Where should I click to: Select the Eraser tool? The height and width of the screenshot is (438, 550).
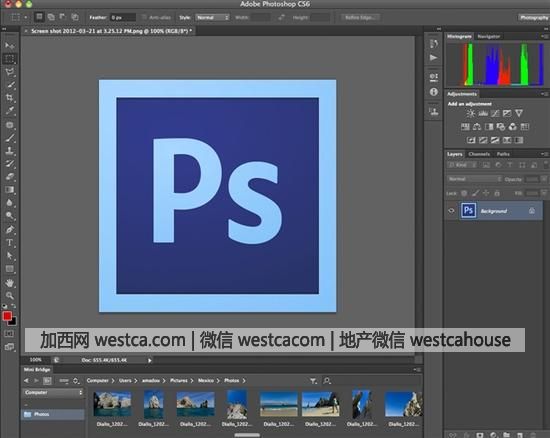coord(9,177)
